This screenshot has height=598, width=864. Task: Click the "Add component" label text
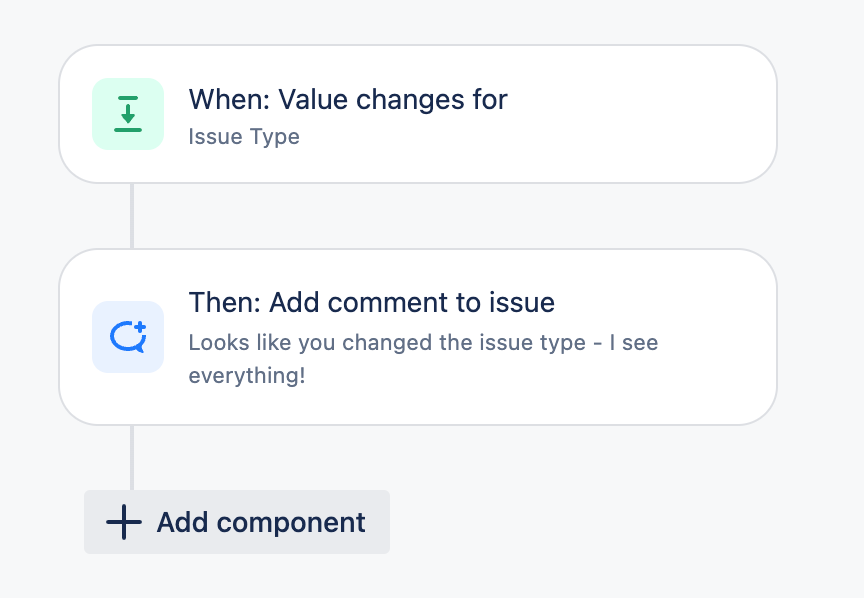coord(261,522)
